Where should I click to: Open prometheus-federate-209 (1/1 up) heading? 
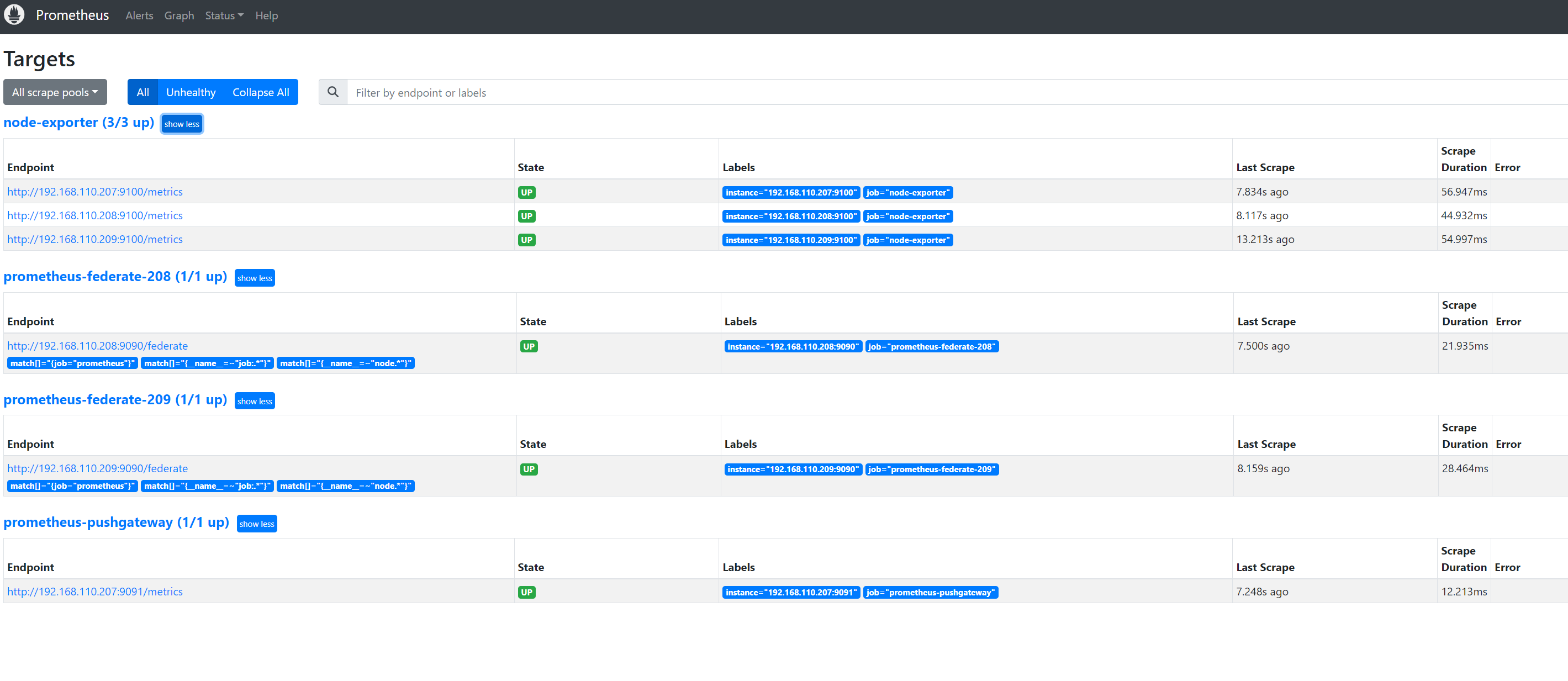115,399
